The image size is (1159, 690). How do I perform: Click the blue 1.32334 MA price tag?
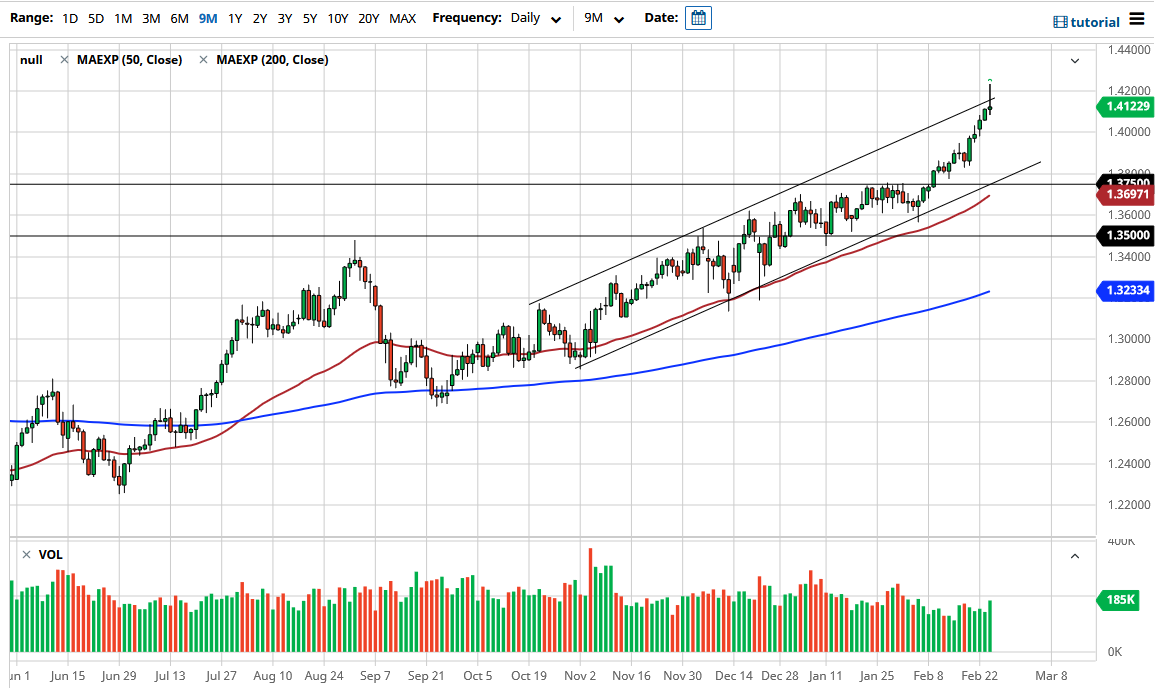click(1124, 290)
